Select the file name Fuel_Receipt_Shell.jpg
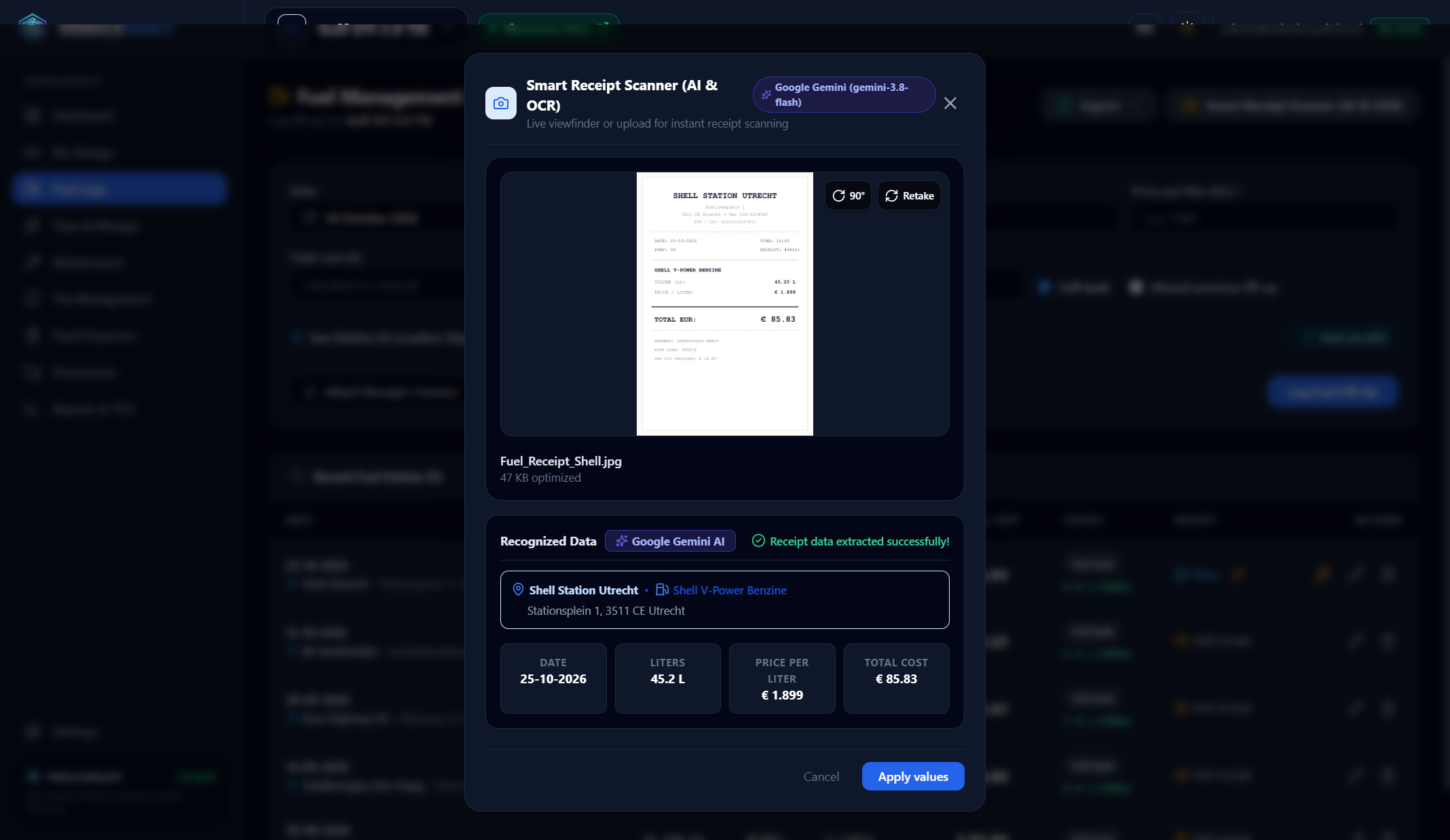Image resolution: width=1450 pixels, height=840 pixels. [561, 461]
